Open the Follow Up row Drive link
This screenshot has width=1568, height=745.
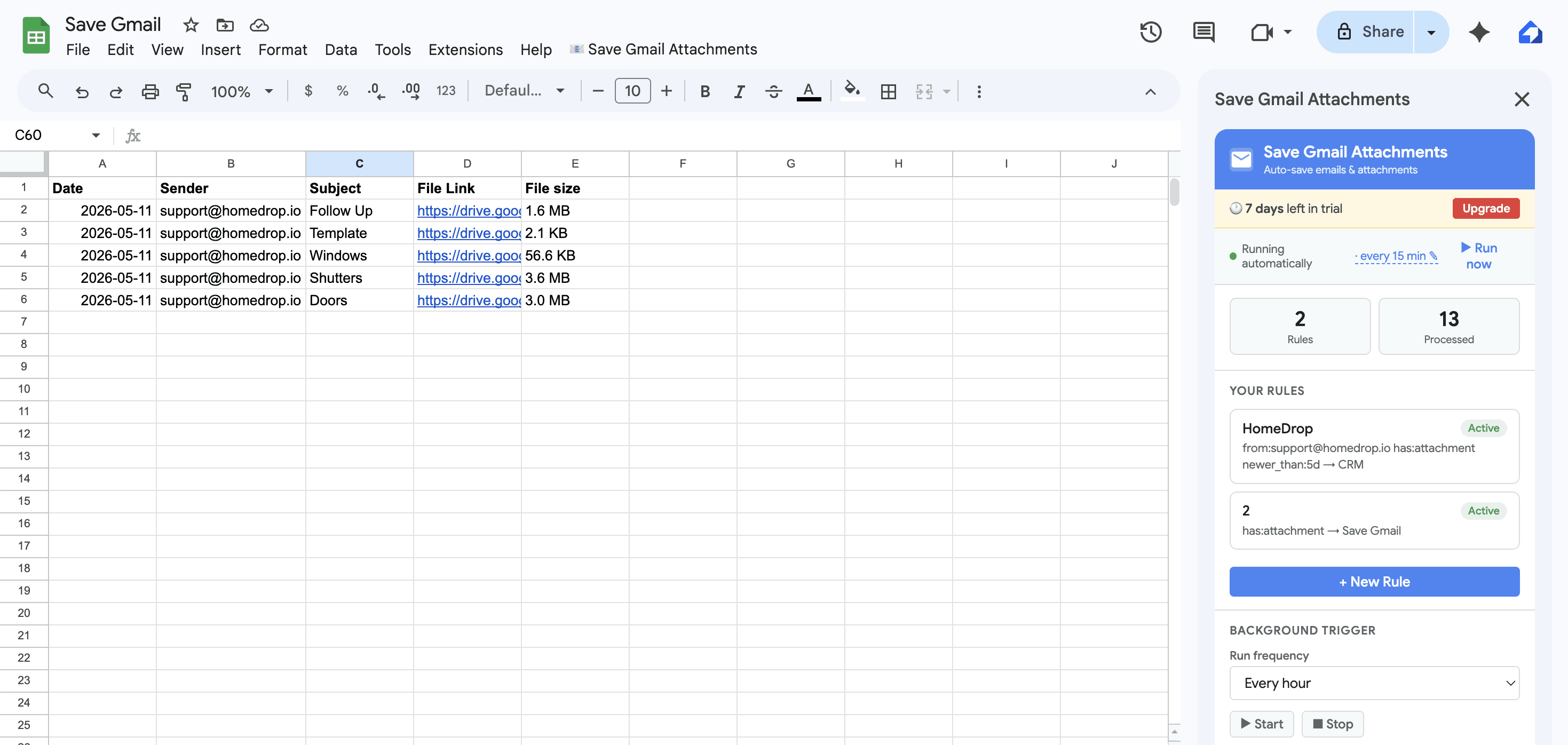pos(468,211)
